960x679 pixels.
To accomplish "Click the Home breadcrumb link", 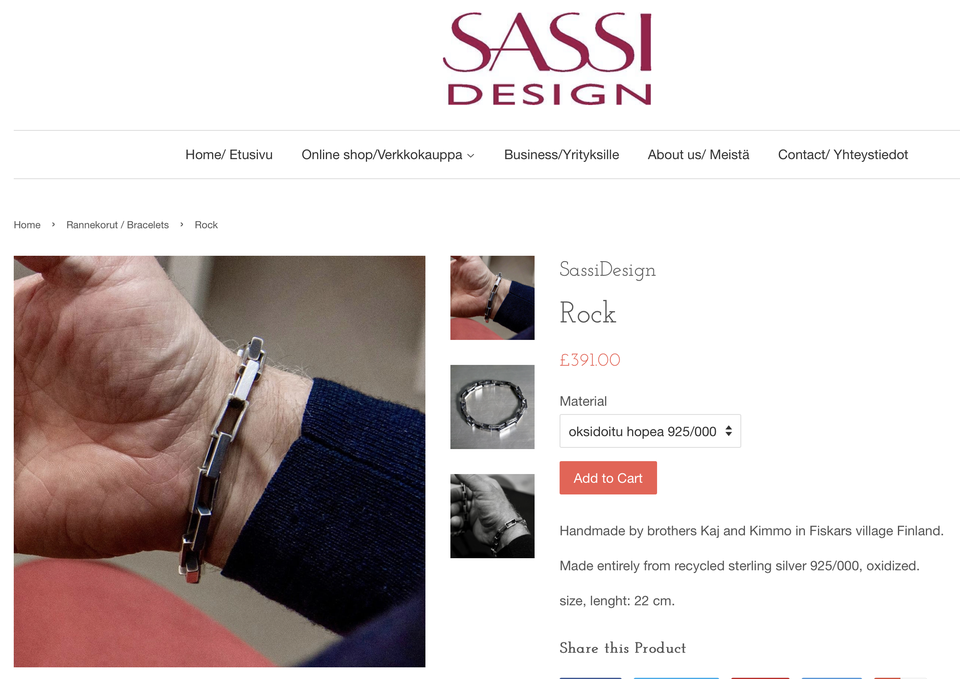I will (27, 225).
